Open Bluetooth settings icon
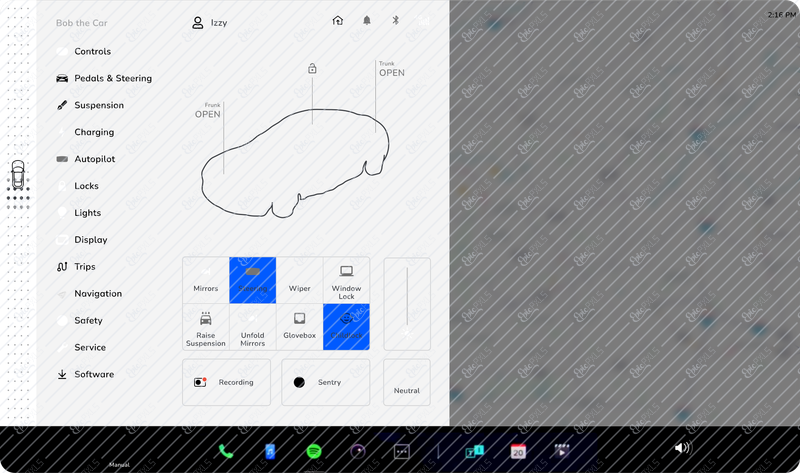This screenshot has width=800, height=473. click(x=395, y=20)
